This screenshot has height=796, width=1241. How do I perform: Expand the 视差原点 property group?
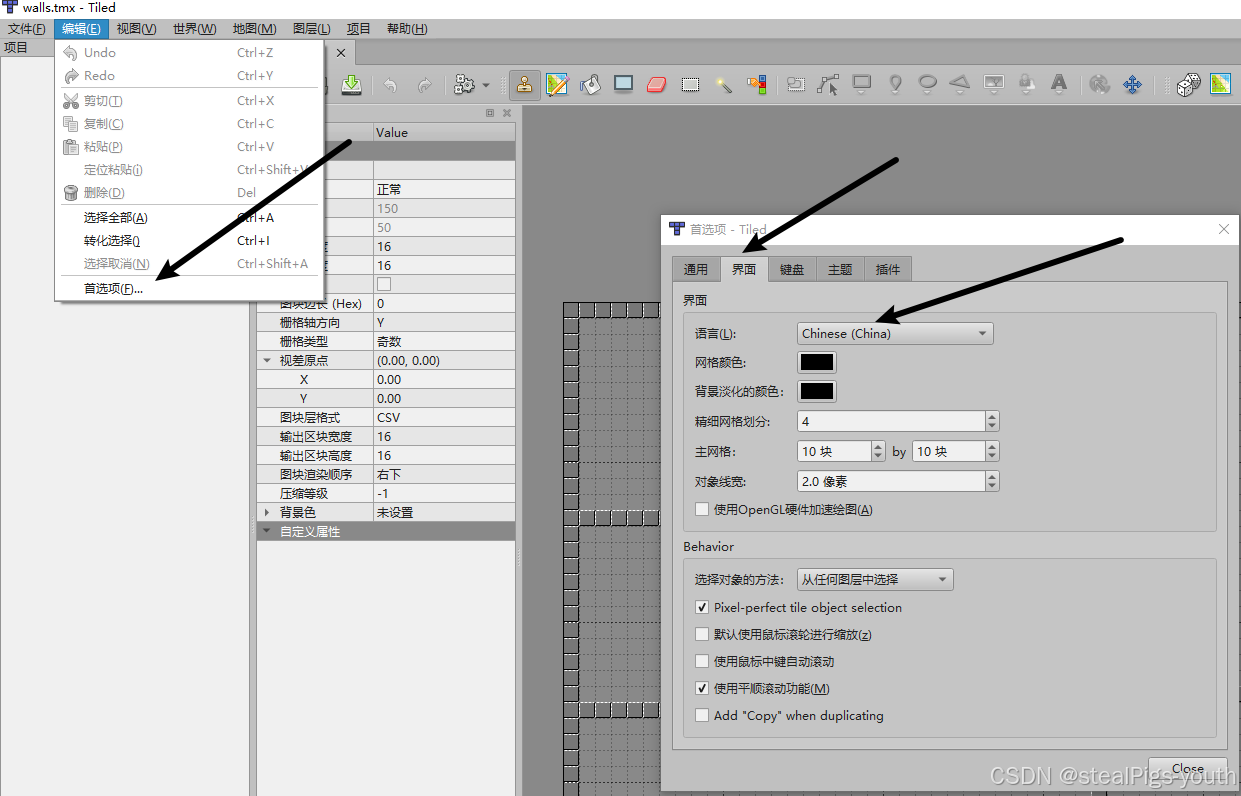[267, 361]
